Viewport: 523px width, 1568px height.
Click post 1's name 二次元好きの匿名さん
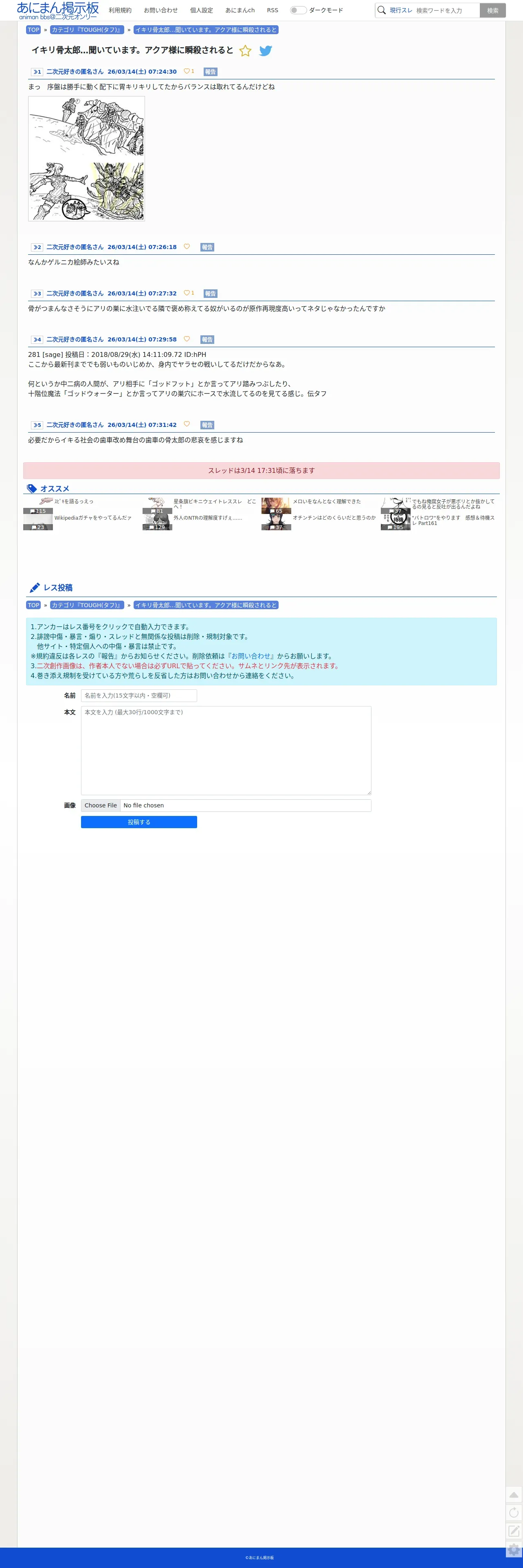click(75, 72)
